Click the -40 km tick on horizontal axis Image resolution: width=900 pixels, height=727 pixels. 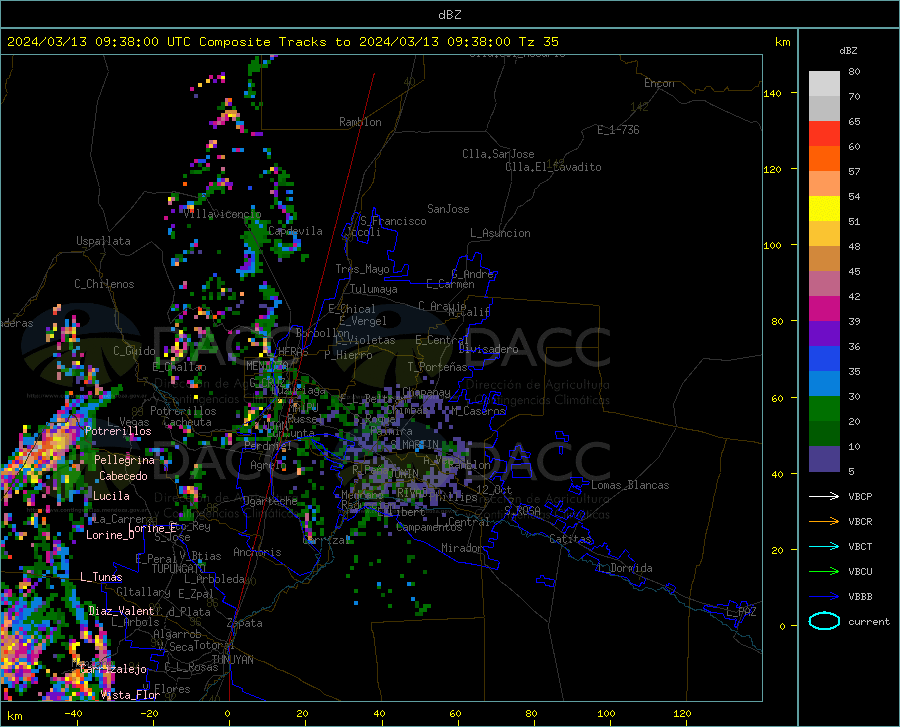pyautogui.click(x=73, y=714)
